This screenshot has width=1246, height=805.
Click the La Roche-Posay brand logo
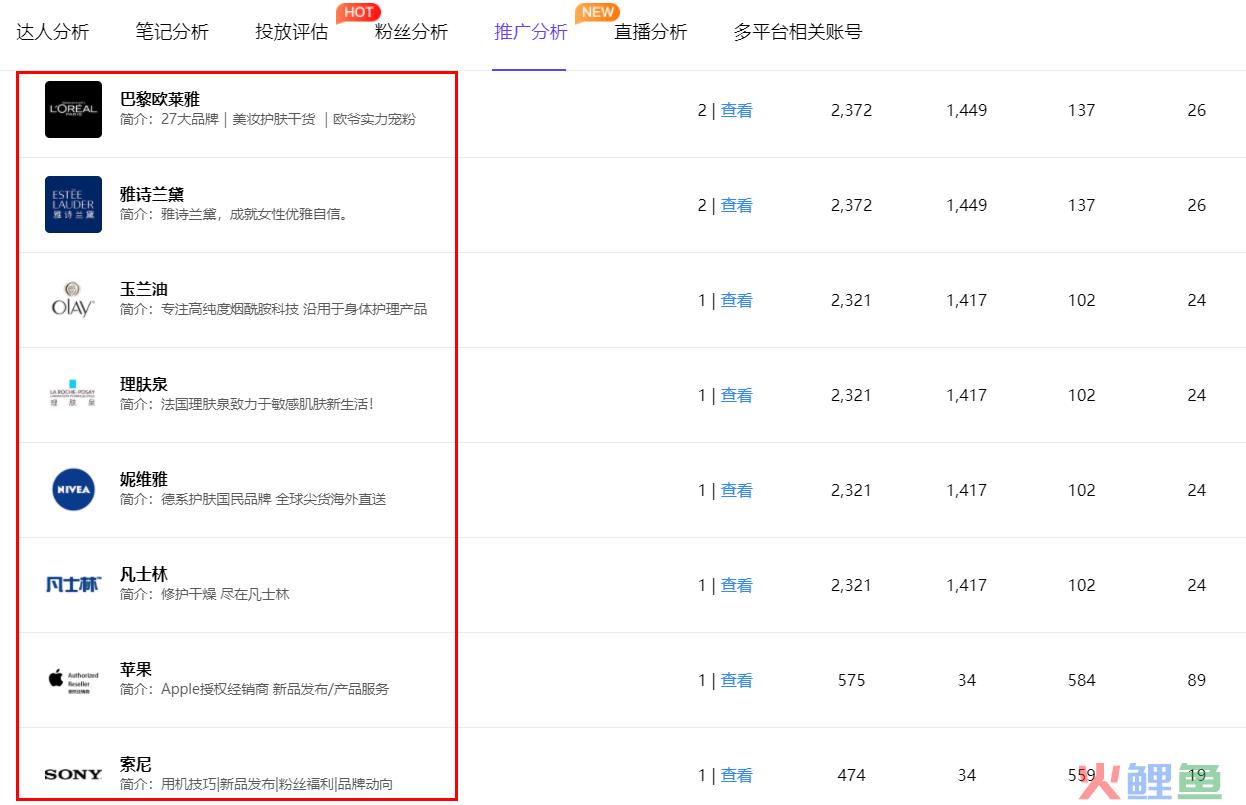tap(73, 394)
